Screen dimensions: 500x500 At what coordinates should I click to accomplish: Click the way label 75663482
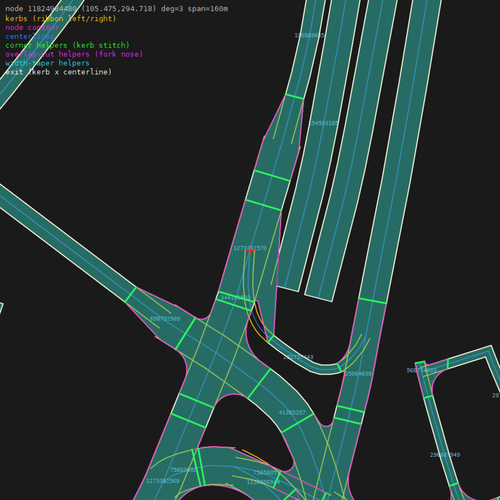pyautogui.click(x=183, y=470)
